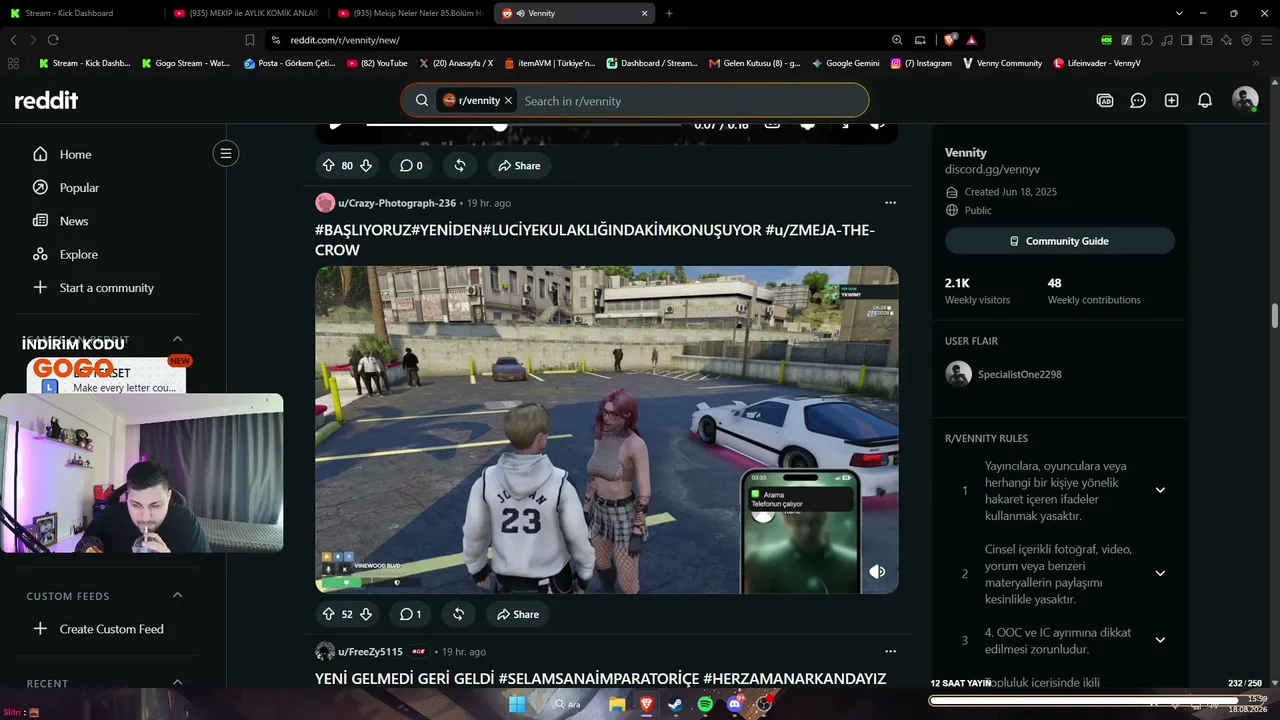Image resolution: width=1280 pixels, height=720 pixels.
Task: Switch to the Mekip Neler Neler YouTube tab
Action: coord(411,13)
